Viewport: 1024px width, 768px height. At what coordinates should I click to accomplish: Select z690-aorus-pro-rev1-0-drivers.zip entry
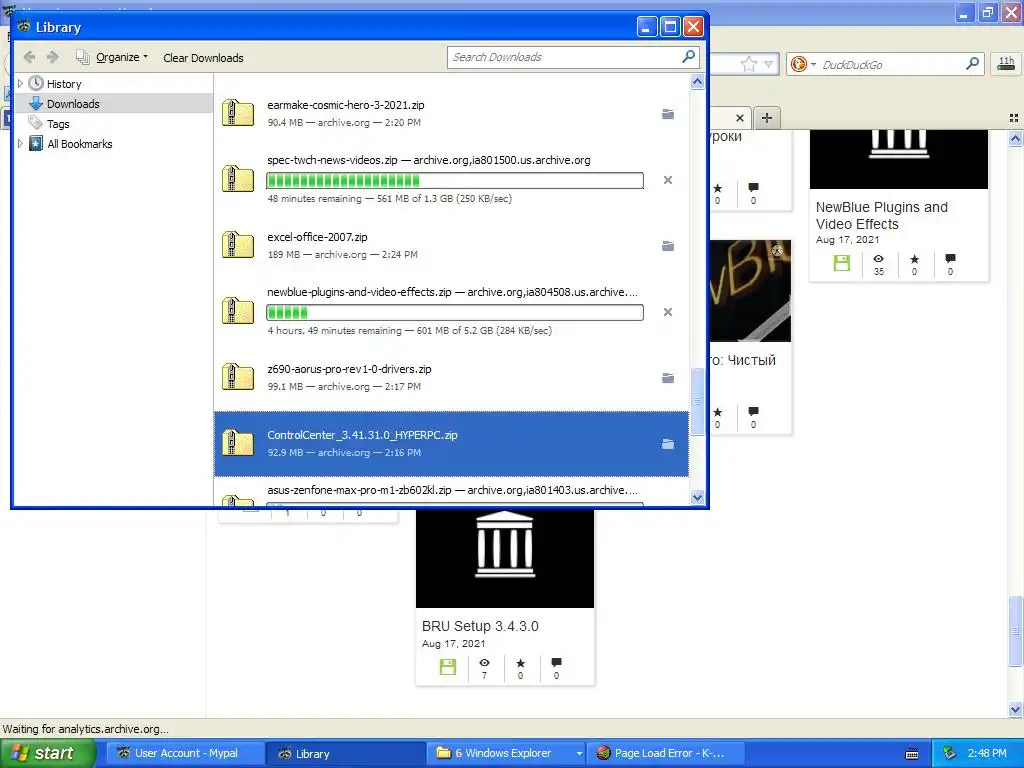click(x=451, y=377)
